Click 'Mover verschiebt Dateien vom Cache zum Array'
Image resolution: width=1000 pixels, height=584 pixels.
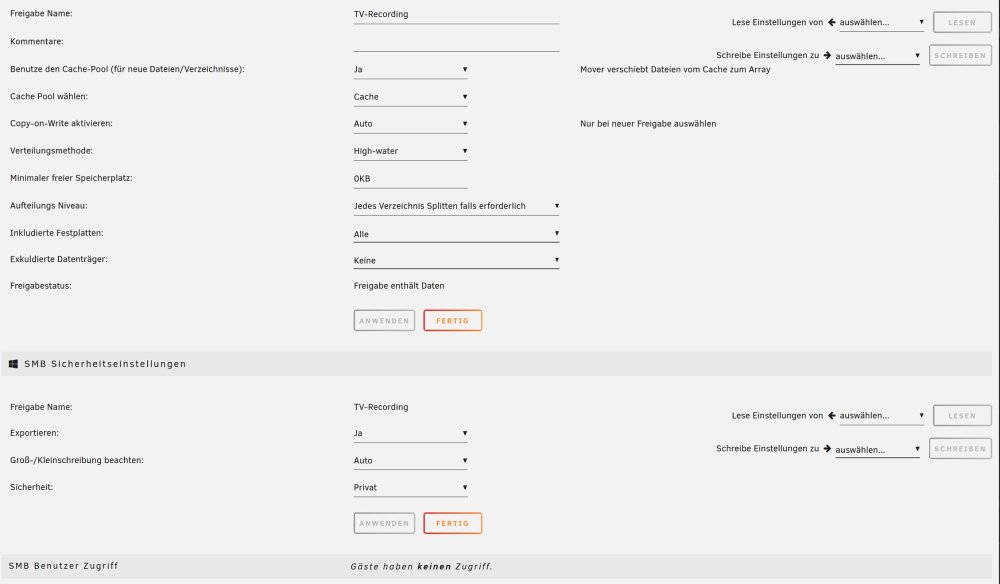point(675,69)
